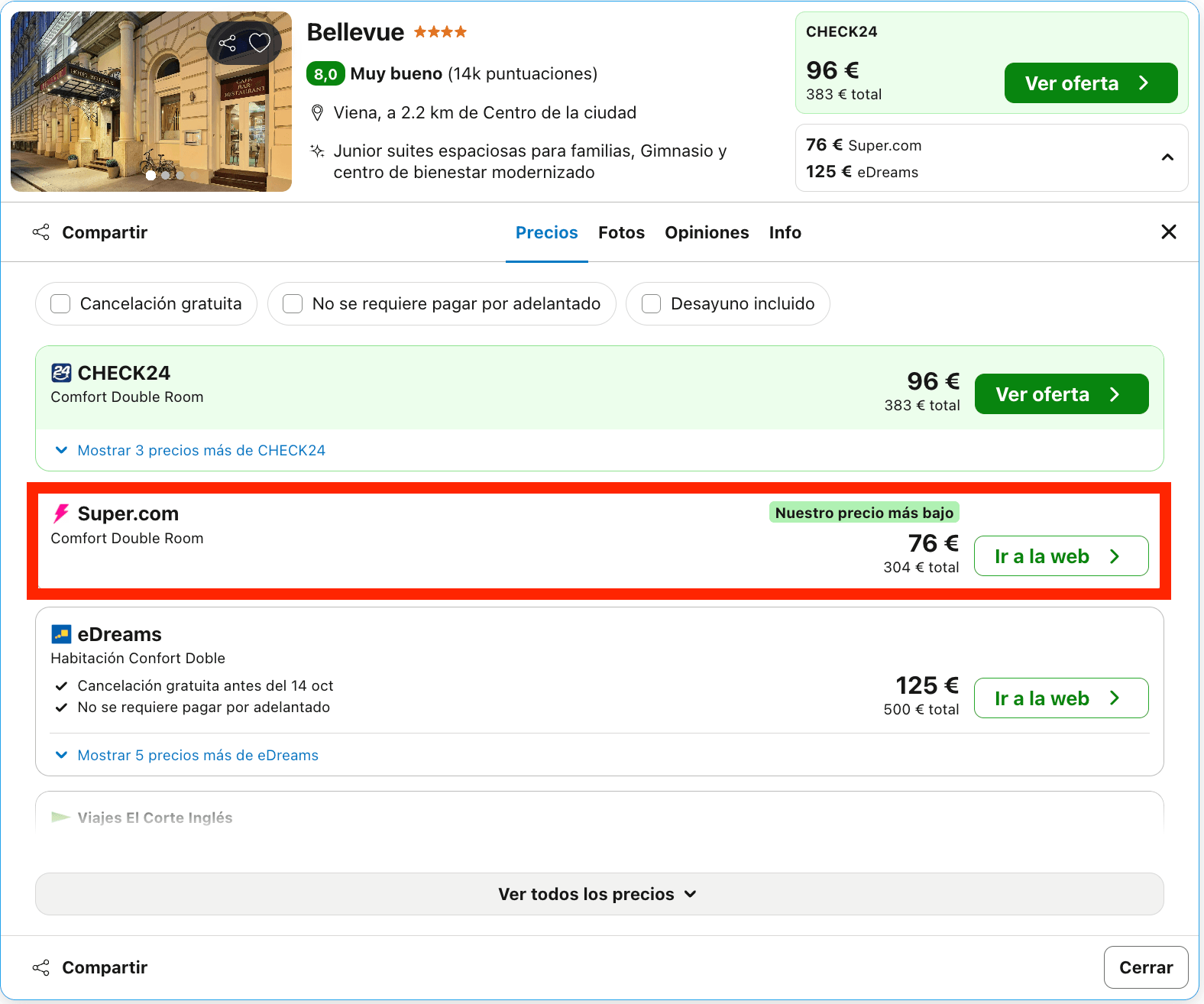
Task: Click the share icon on hotel photo
Action: pos(227,43)
